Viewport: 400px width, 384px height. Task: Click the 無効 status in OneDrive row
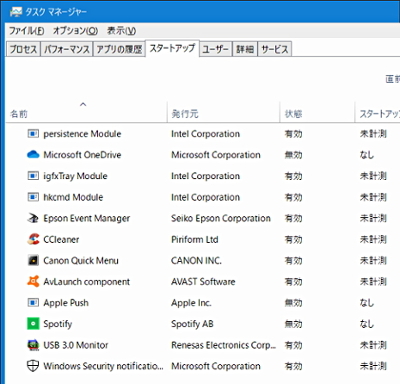(x=293, y=155)
